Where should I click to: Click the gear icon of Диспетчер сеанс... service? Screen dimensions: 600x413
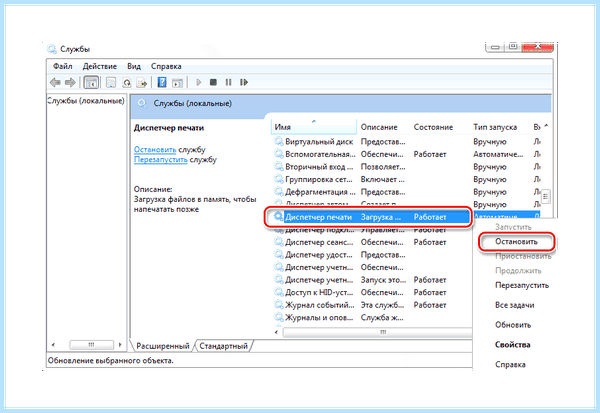point(279,242)
